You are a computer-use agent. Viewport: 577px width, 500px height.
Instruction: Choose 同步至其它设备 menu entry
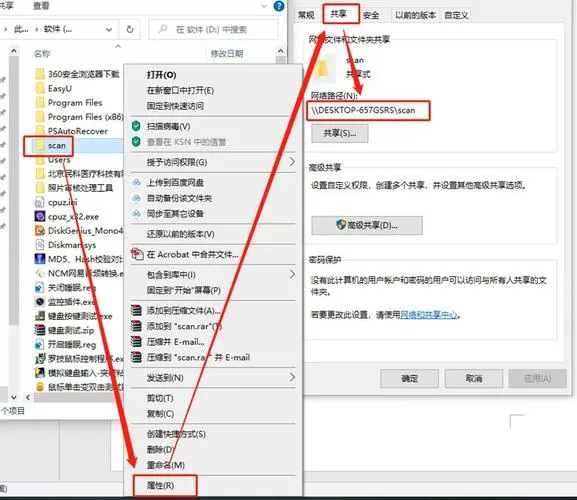[175, 214]
